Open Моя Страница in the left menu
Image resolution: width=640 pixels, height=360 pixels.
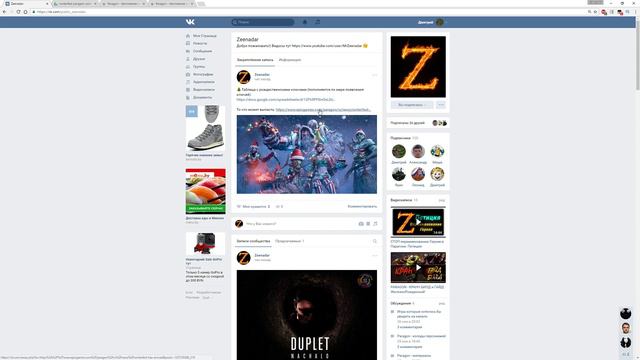pyautogui.click(x=204, y=36)
